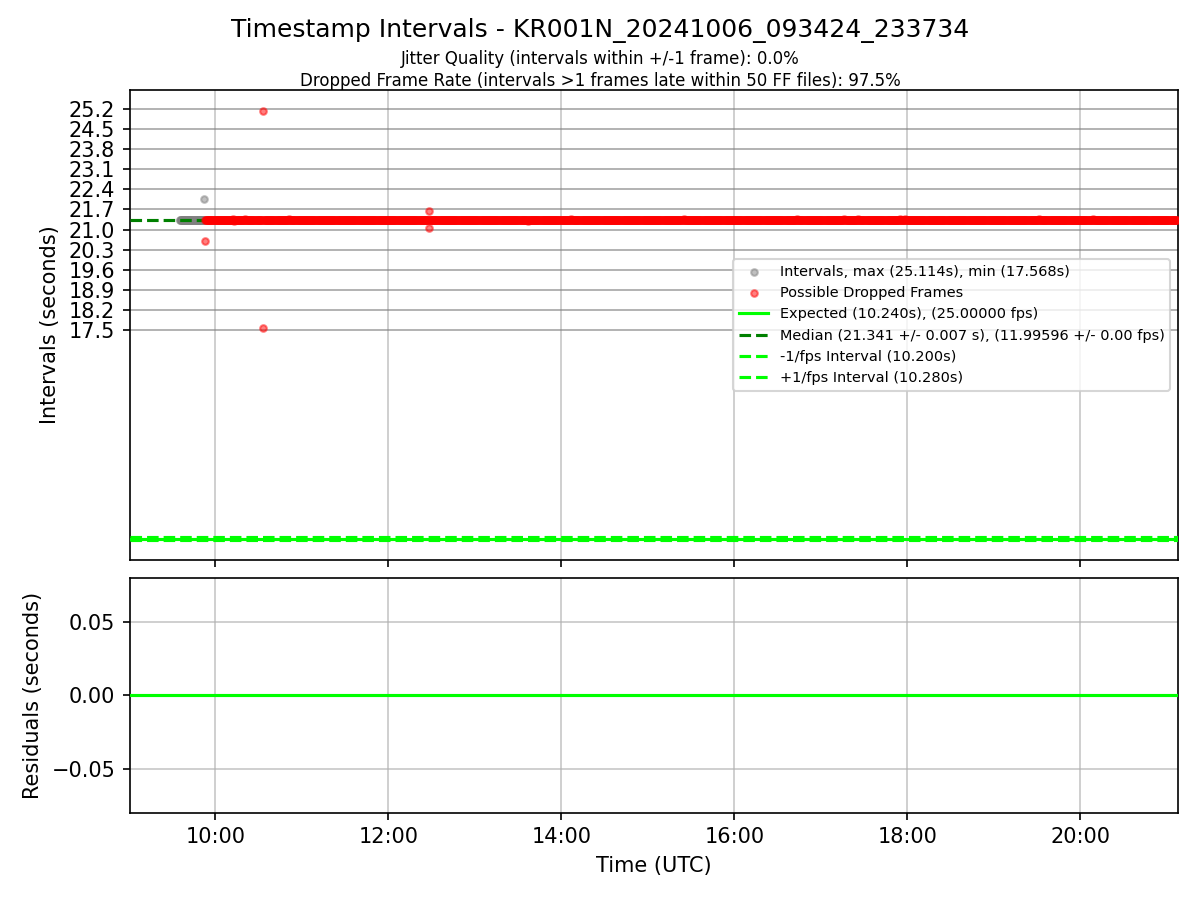Click legend entry 'Intervals, max (25.114s), min (17.568s)'
This screenshot has height=900, width=1200.
[924, 271]
